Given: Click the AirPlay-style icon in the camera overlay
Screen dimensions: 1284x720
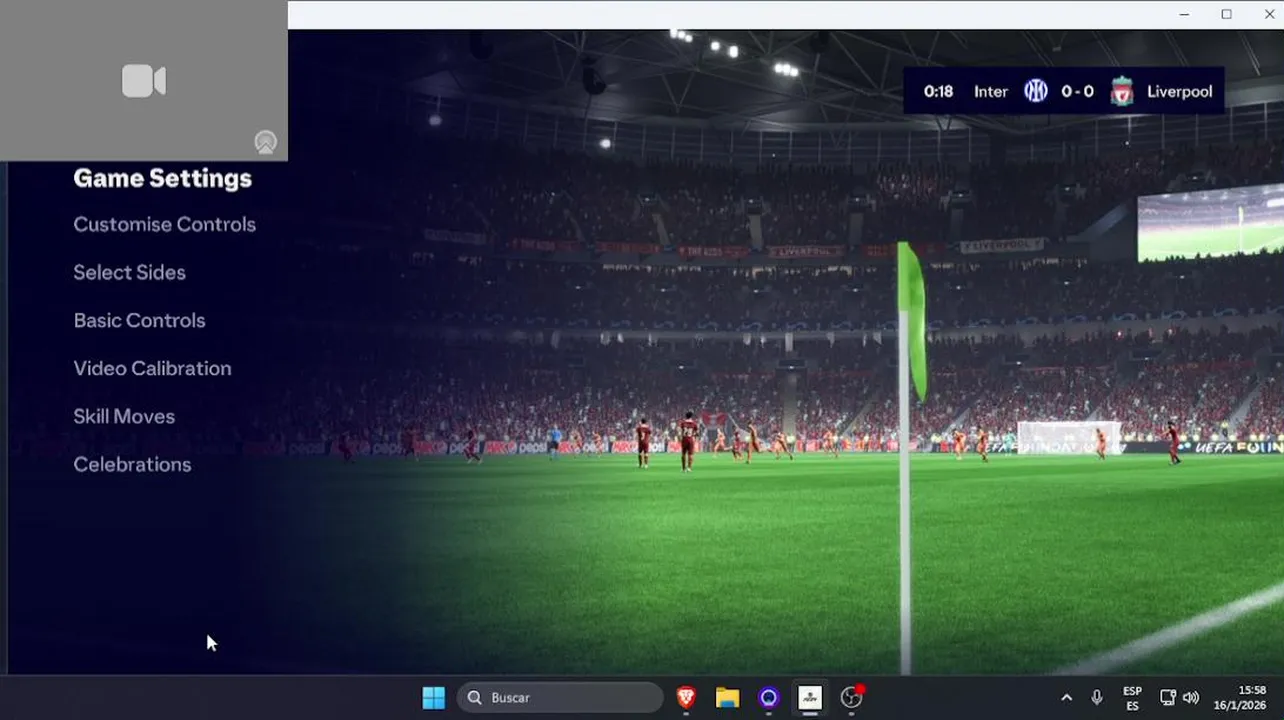Looking at the screenshot, I should pos(265,142).
